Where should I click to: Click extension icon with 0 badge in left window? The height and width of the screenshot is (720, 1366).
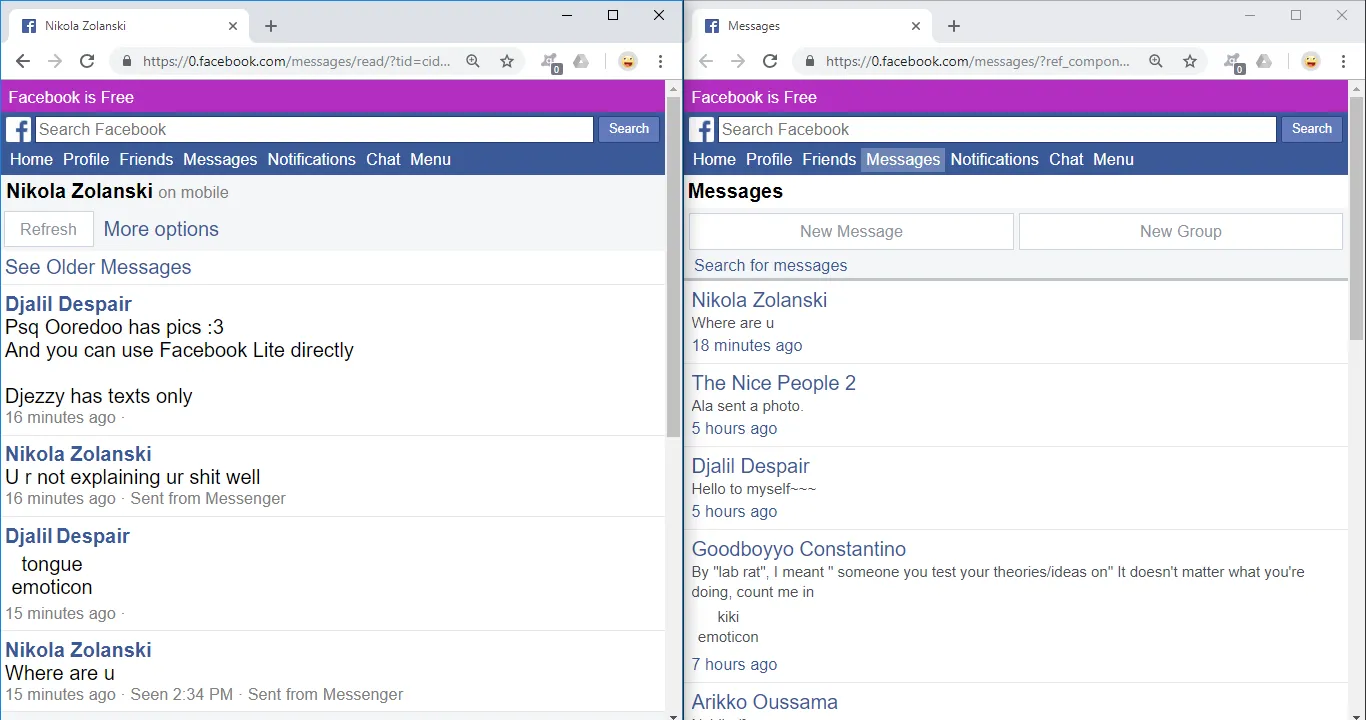coord(551,62)
